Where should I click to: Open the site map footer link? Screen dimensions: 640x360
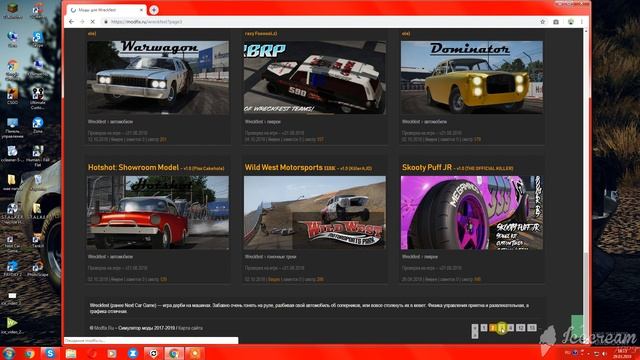click(x=190, y=328)
